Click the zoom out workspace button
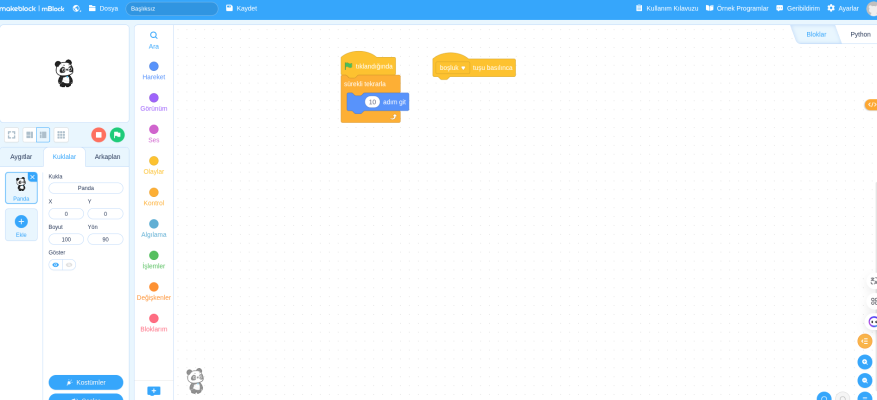877x400 pixels. (865, 381)
